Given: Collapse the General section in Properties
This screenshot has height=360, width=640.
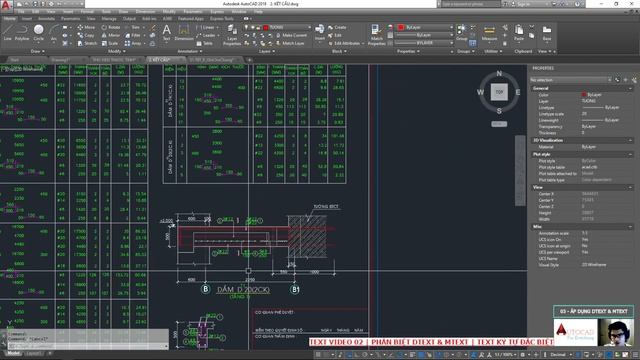Looking at the screenshot, I should [x=630, y=88].
